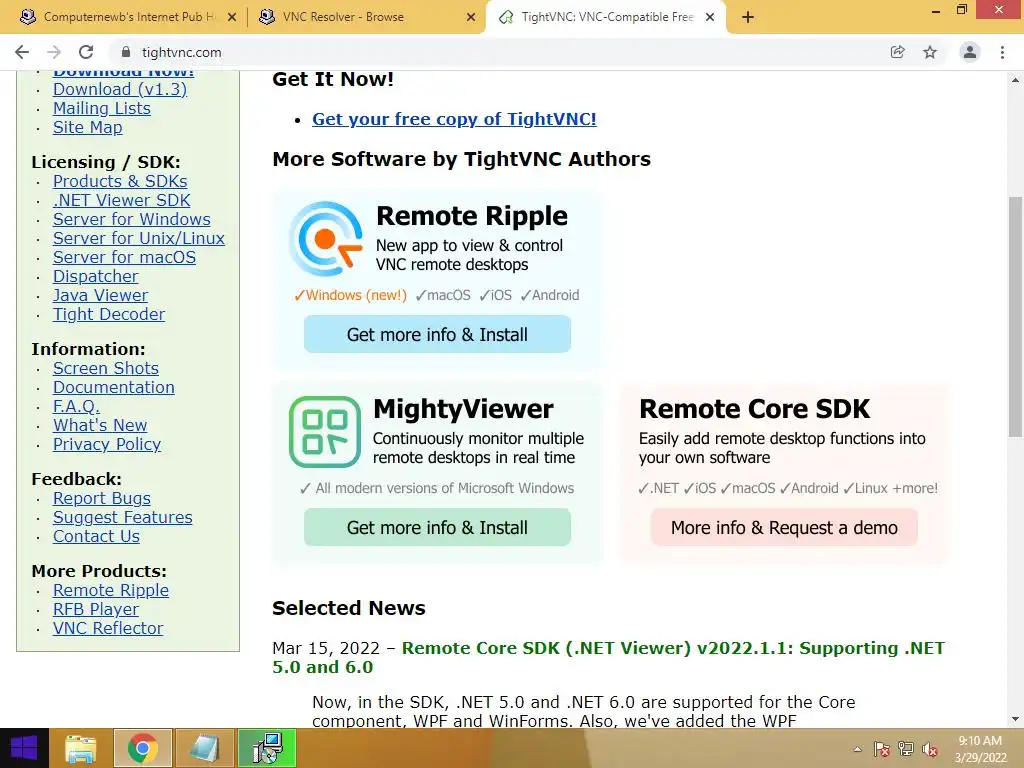Open the Remote Core SDK news headline

tap(608, 658)
